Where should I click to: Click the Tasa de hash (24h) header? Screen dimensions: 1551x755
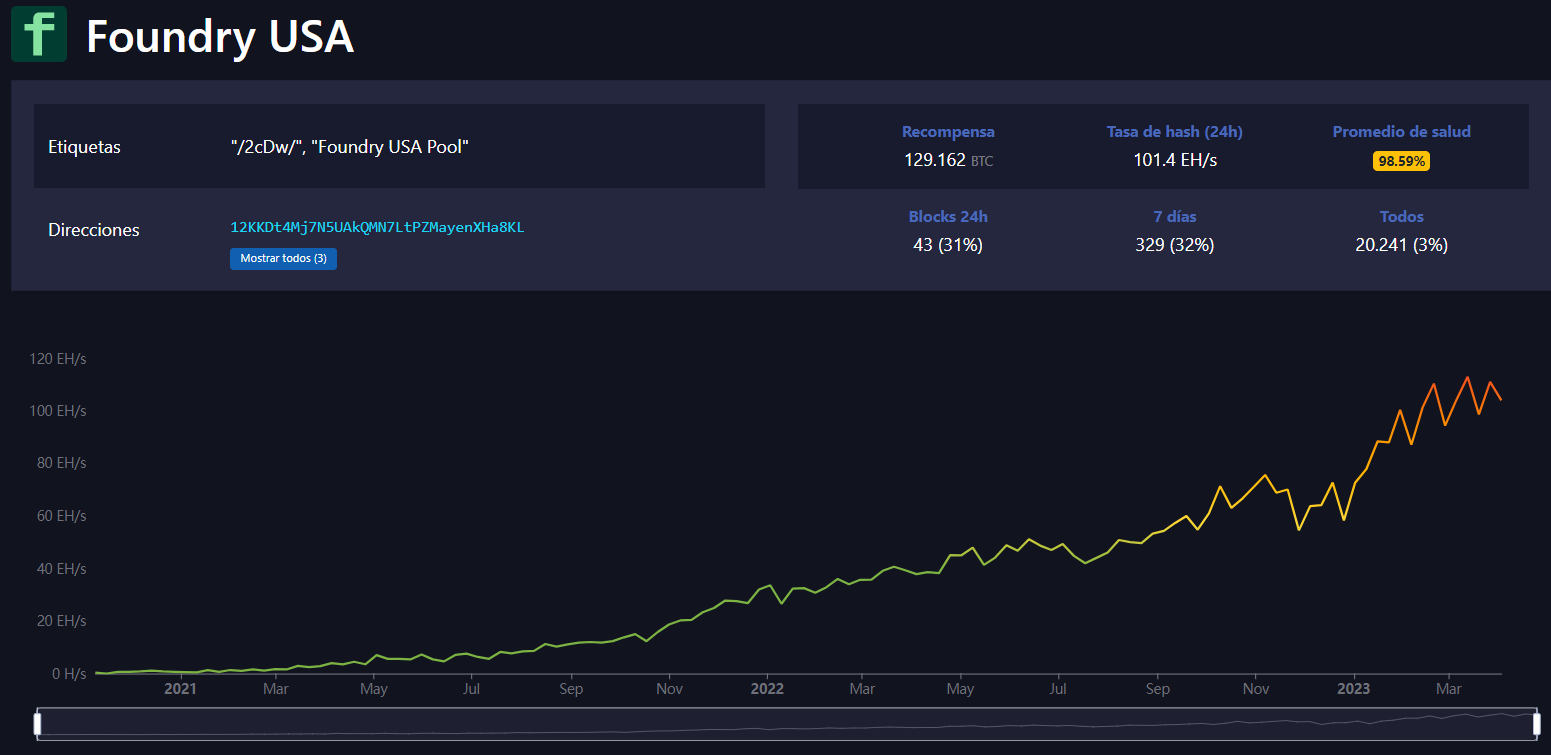pyautogui.click(x=1174, y=132)
